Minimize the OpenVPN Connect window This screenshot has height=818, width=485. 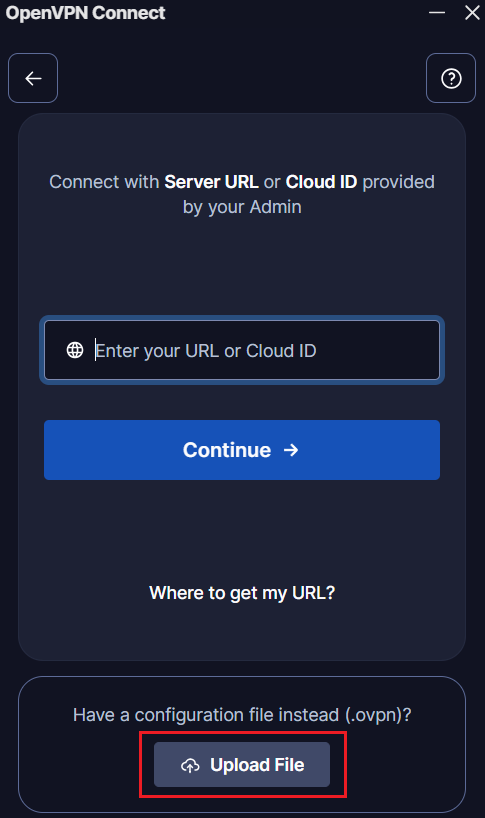click(x=437, y=12)
